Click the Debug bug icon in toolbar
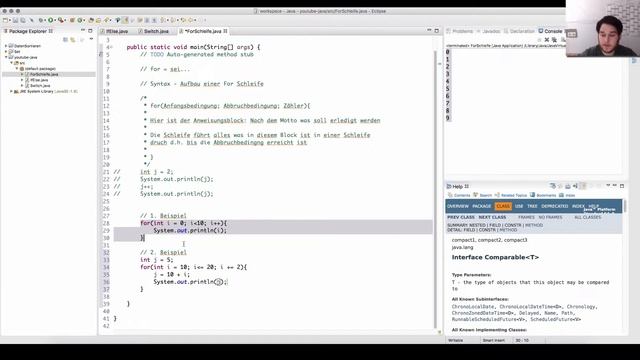The image size is (640, 360). pos(41,20)
